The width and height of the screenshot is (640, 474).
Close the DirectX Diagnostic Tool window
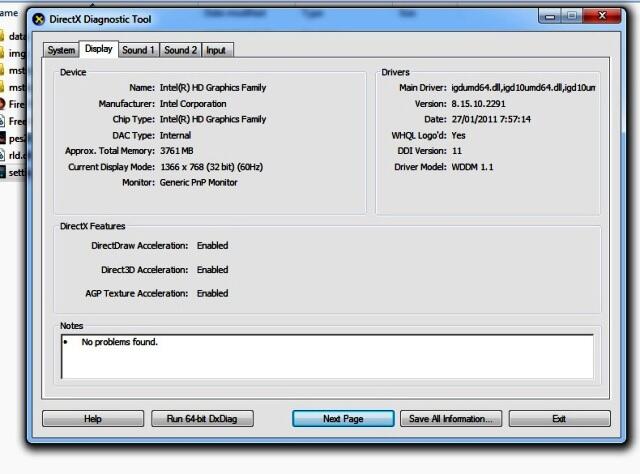click(602, 16)
